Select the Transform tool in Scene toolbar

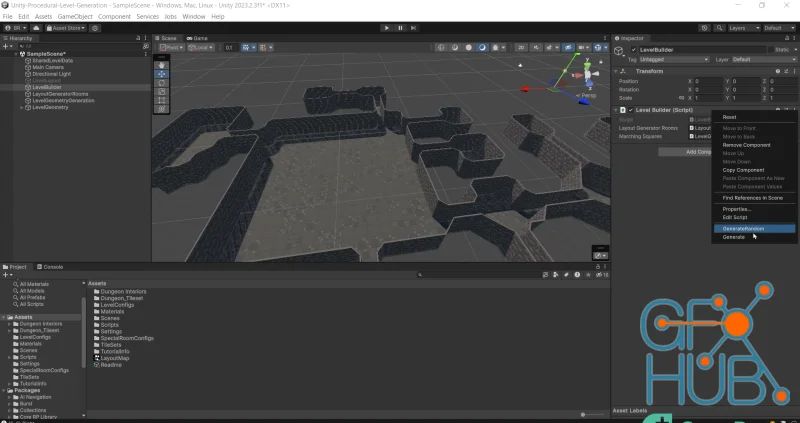click(x=162, y=109)
